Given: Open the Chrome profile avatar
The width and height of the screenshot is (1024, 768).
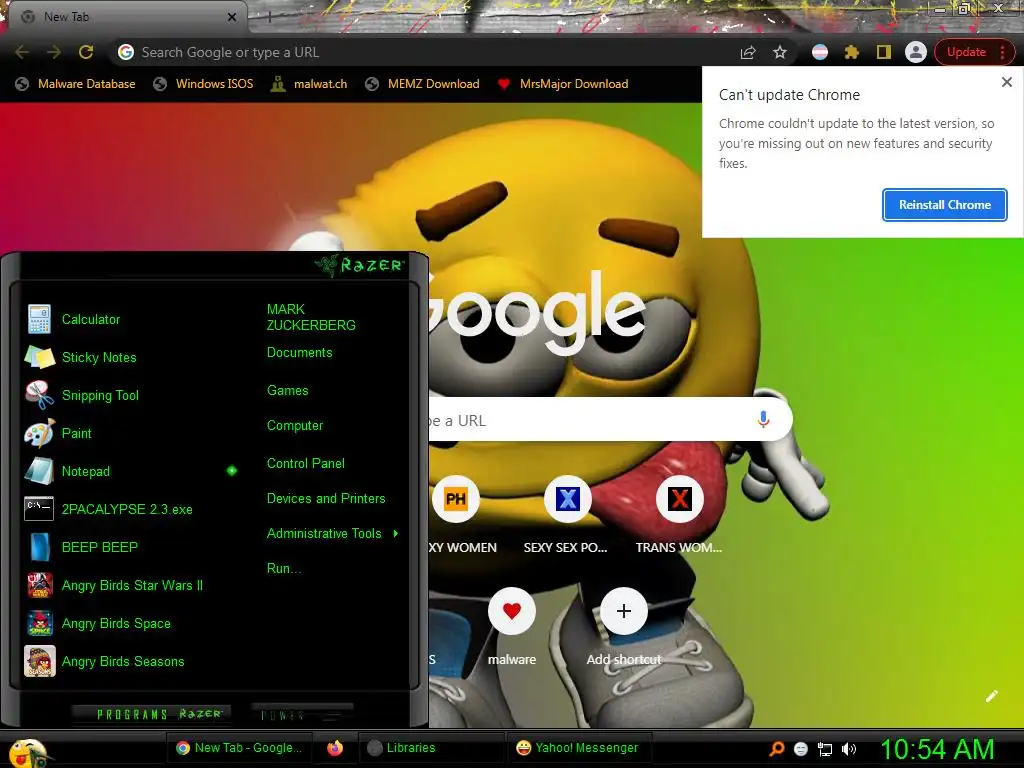Looking at the screenshot, I should pyautogui.click(x=916, y=52).
